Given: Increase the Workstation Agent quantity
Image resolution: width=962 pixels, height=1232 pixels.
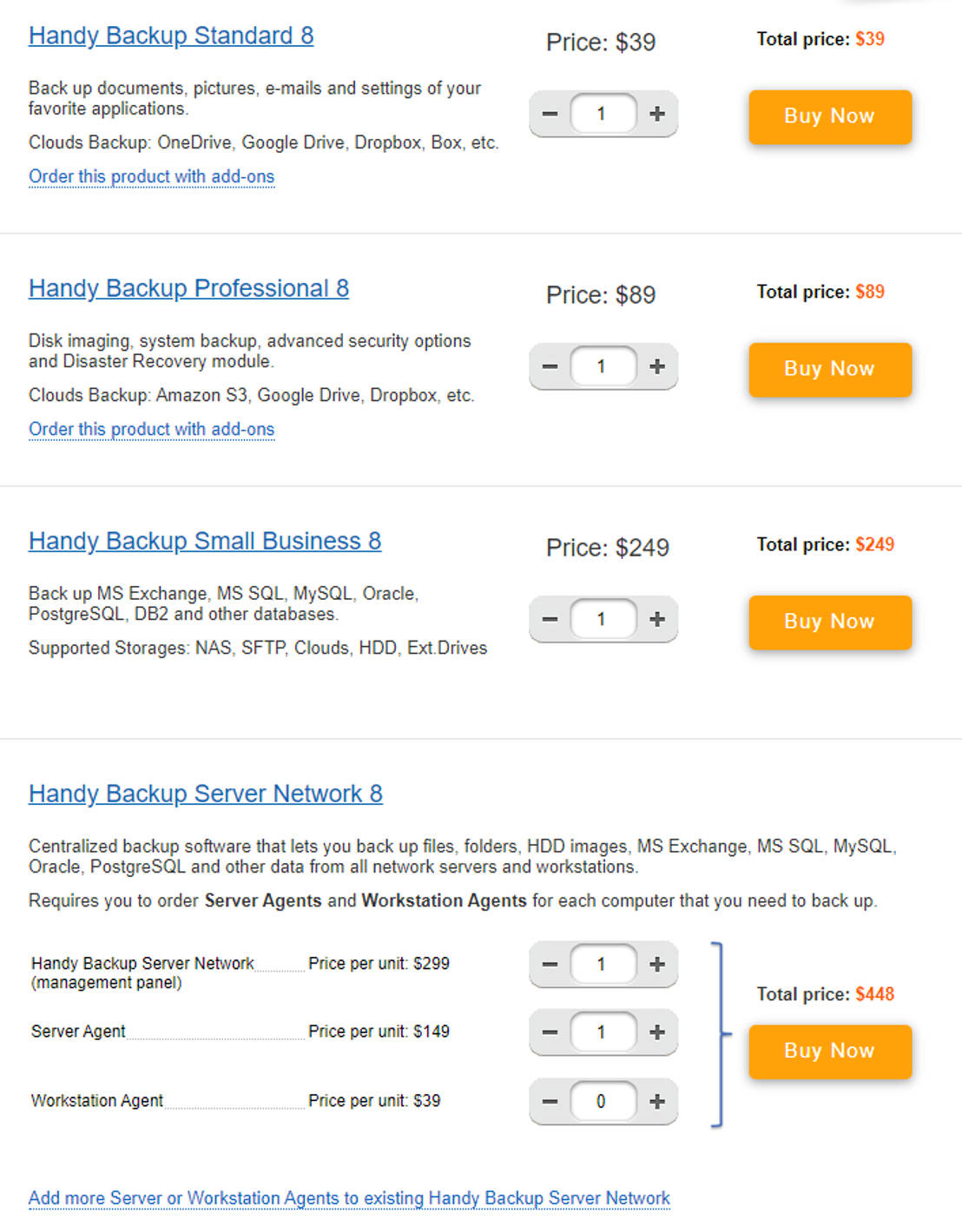Looking at the screenshot, I should point(657,1101).
